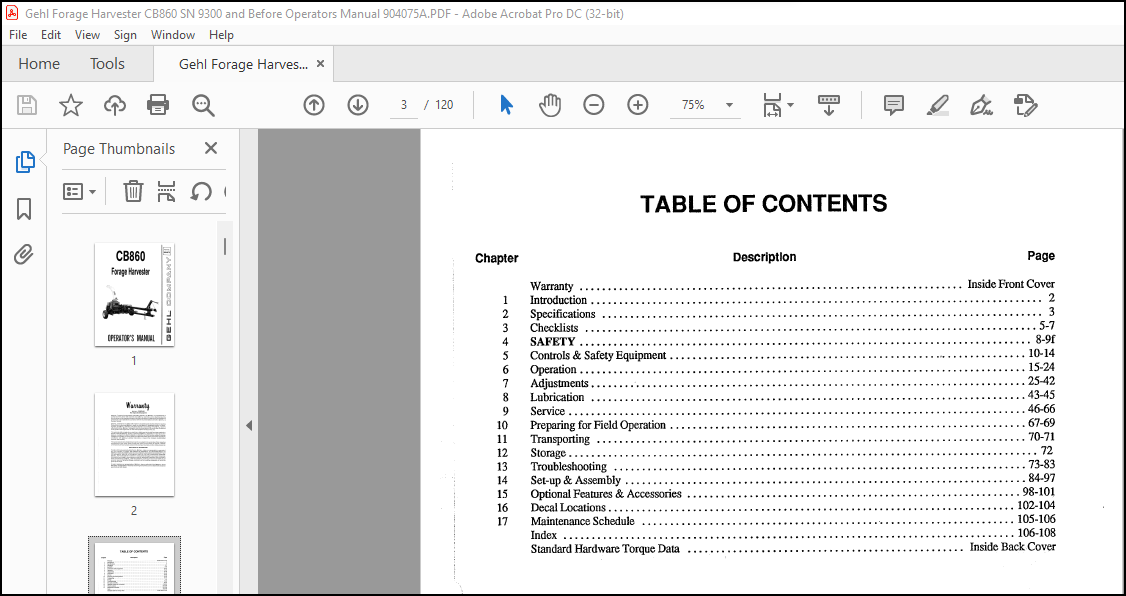Viewport: 1126px width, 596px height.
Task: Open thumbnail options menu dropdown
Action: click(x=80, y=192)
